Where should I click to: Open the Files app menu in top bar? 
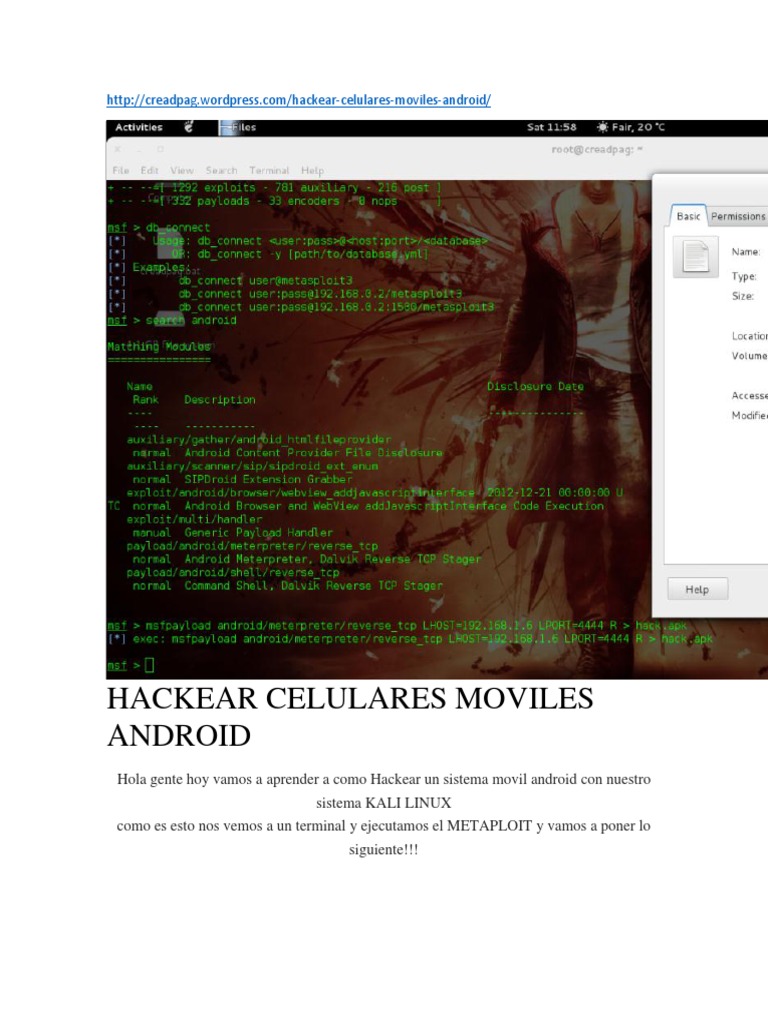pyautogui.click(x=240, y=127)
